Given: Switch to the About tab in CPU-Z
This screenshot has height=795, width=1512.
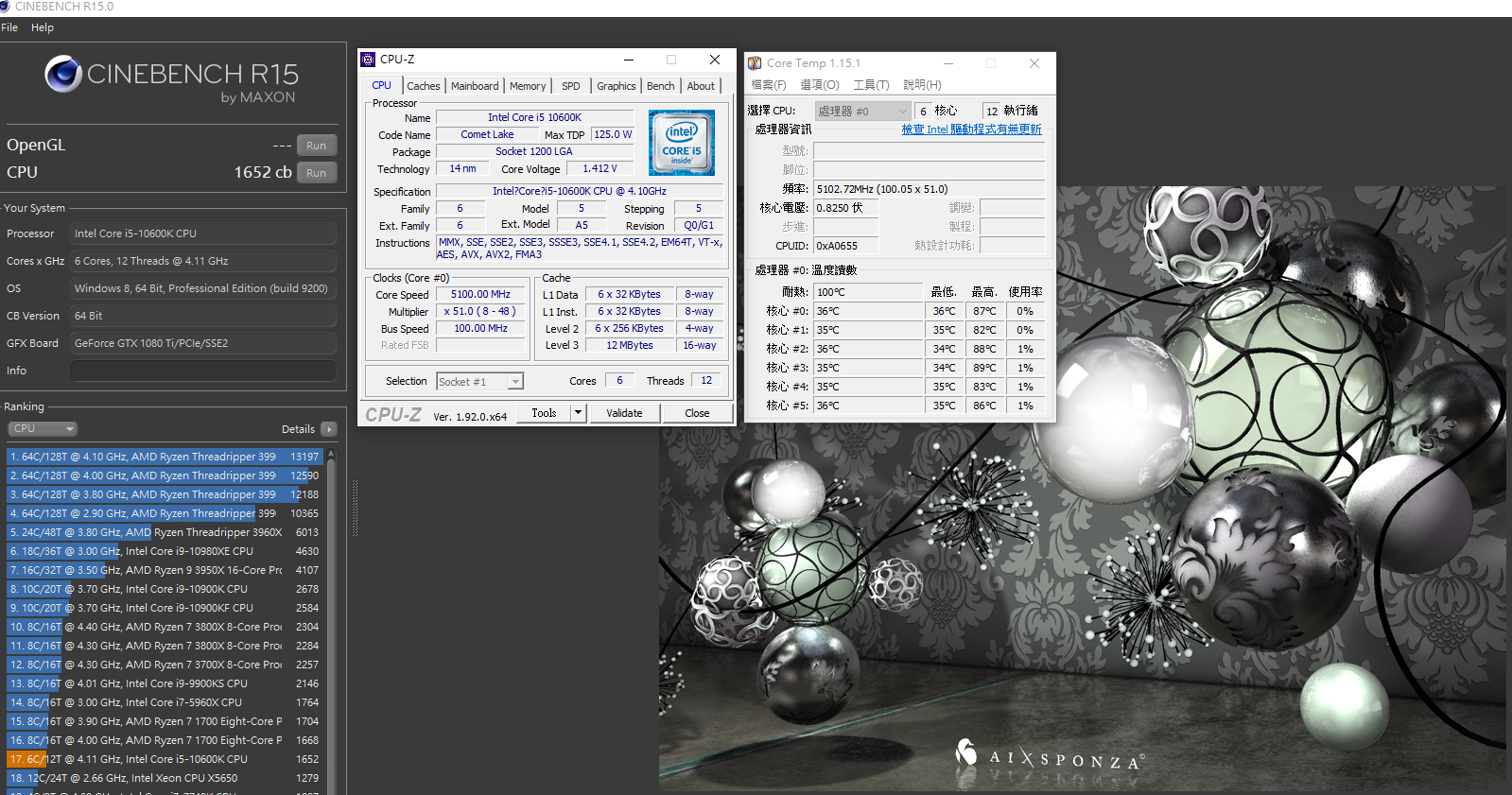Looking at the screenshot, I should point(701,86).
